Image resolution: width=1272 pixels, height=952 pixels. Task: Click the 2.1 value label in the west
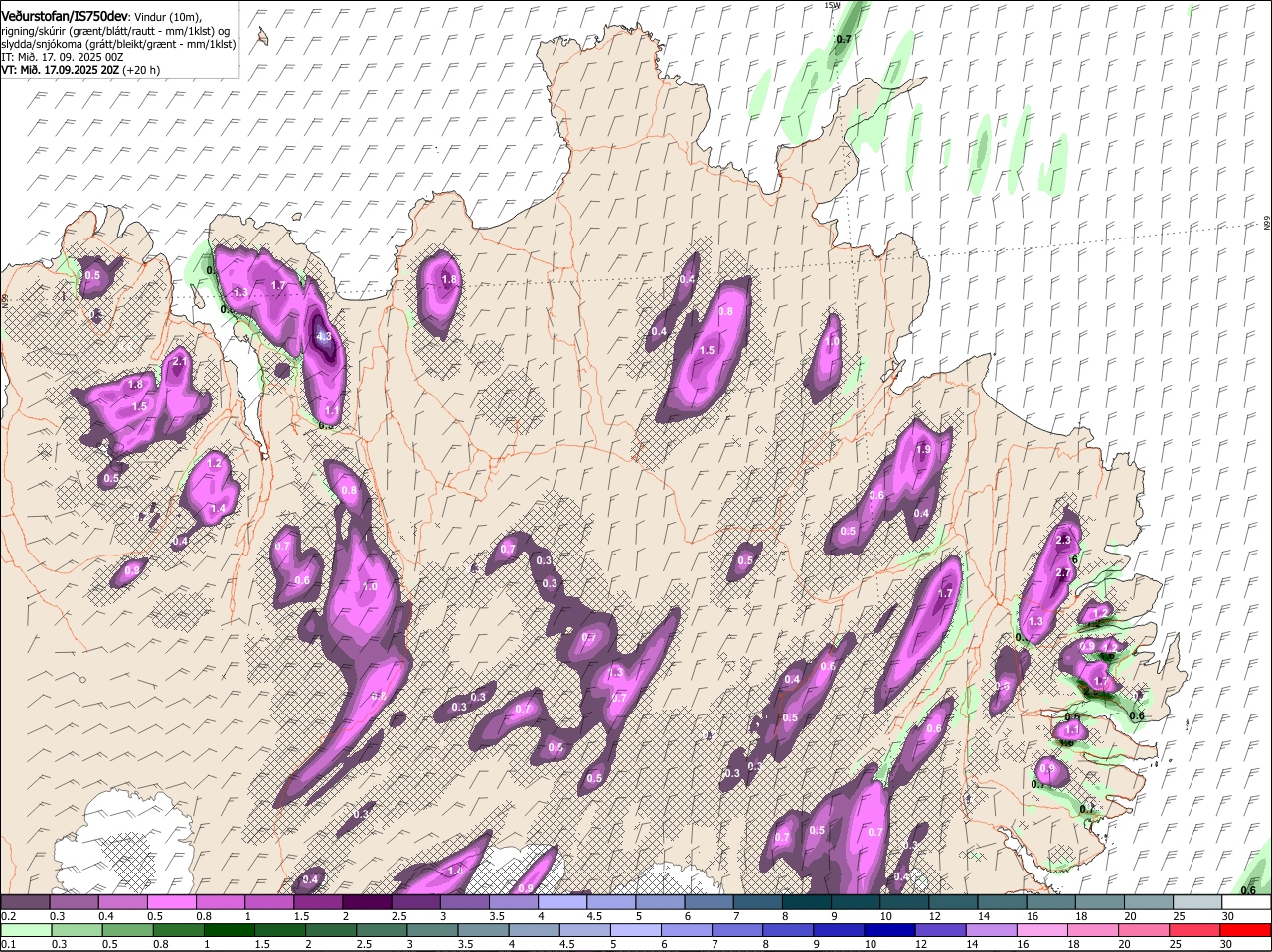(x=180, y=362)
